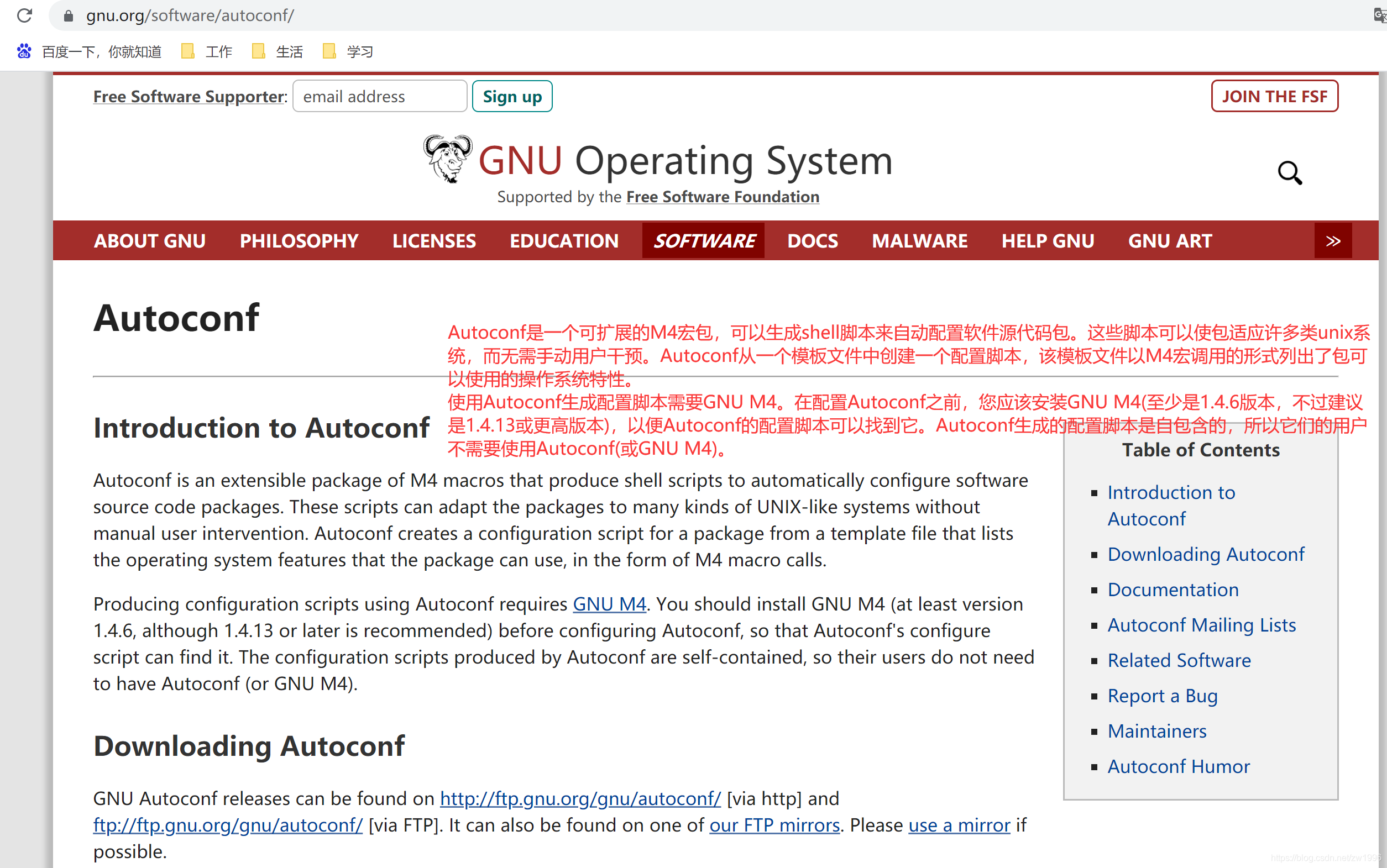Open the site search magnifier icon
The width and height of the screenshot is (1387, 868).
(1289, 172)
